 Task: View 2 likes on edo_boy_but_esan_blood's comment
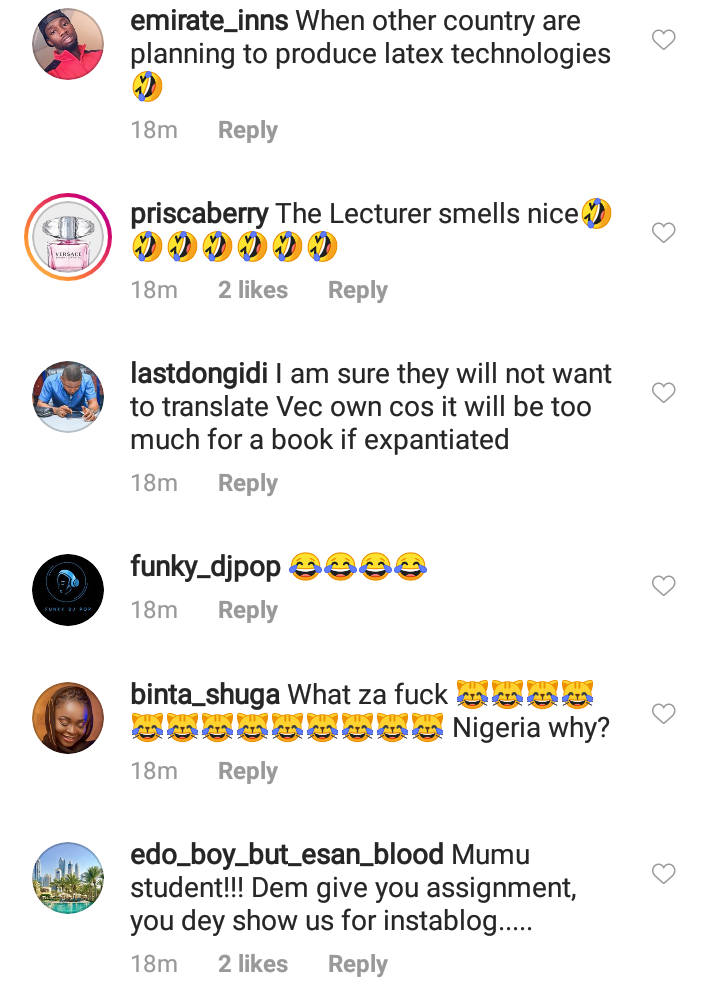coord(253,964)
